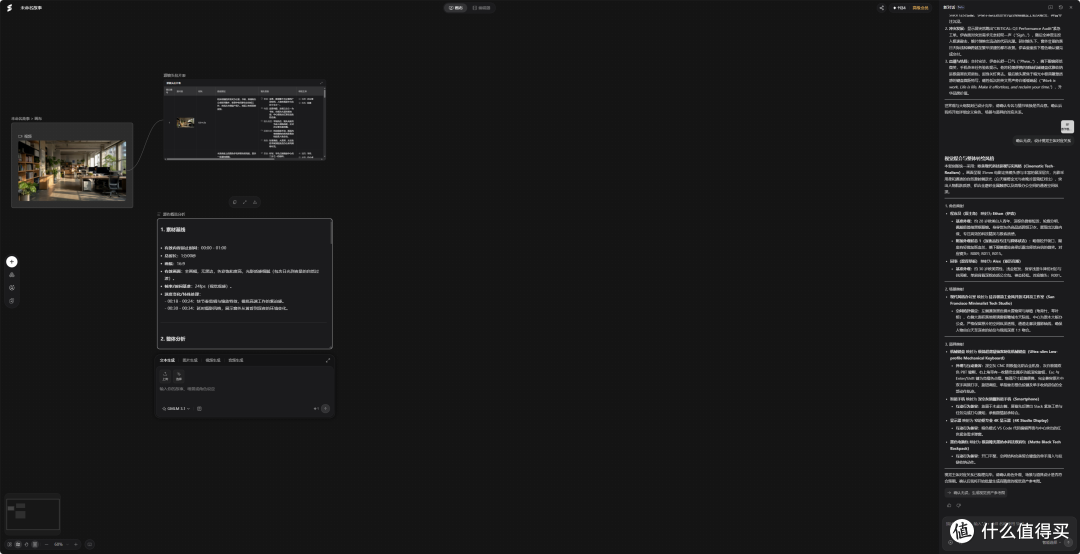Select the 图片生成 tab

(x=190, y=360)
